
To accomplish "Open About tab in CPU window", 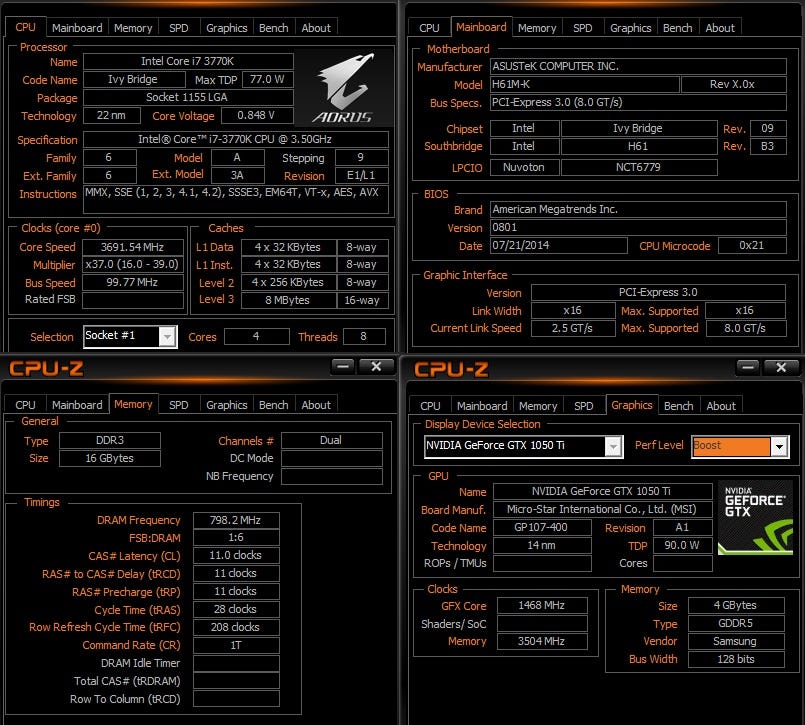I will (x=316, y=28).
